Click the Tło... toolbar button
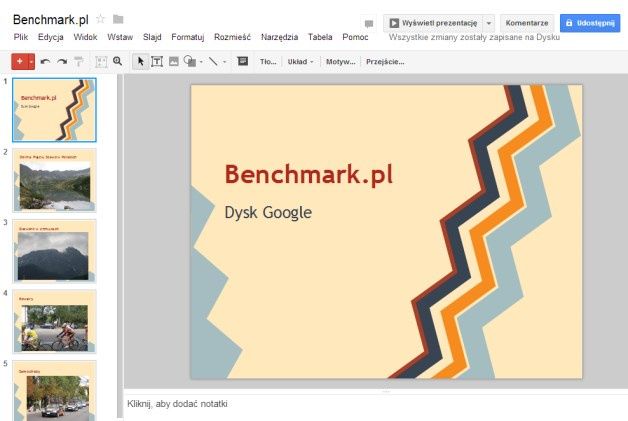628x421 pixels. pos(268,62)
